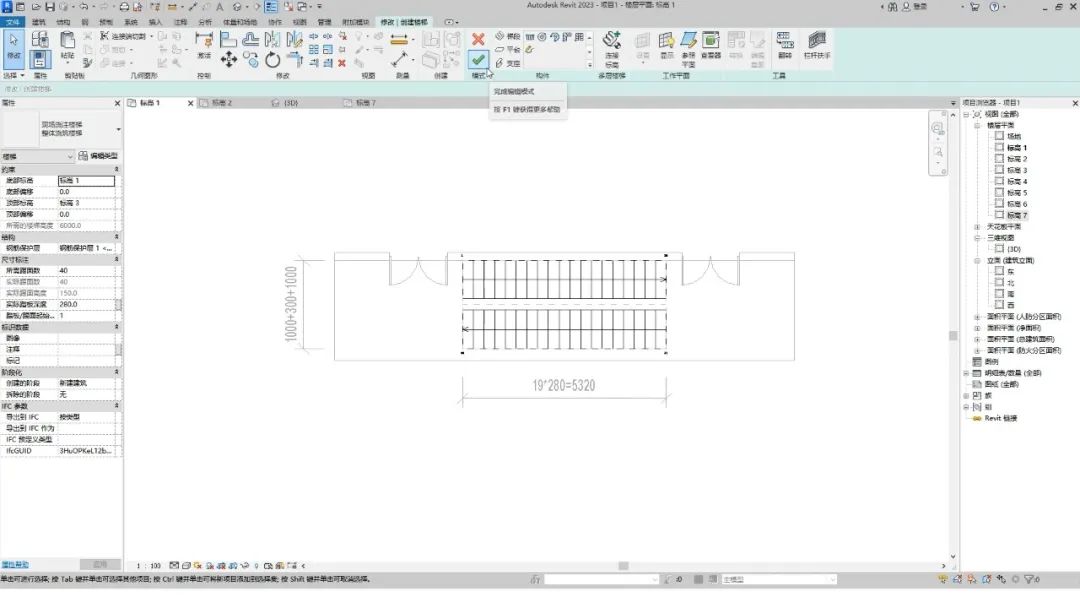Select the Move tool in the Modify panel
The image size is (1080, 608).
[229, 60]
